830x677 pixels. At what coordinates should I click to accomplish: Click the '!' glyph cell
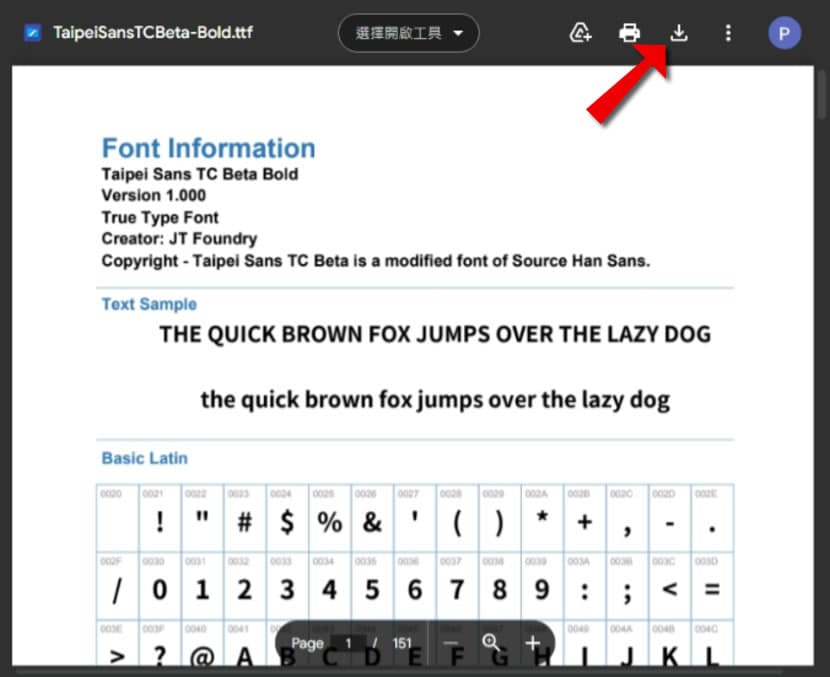tap(160, 518)
